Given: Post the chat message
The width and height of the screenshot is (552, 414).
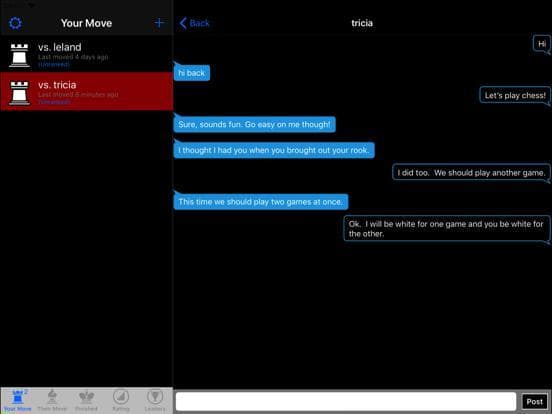Looking at the screenshot, I should (534, 402).
